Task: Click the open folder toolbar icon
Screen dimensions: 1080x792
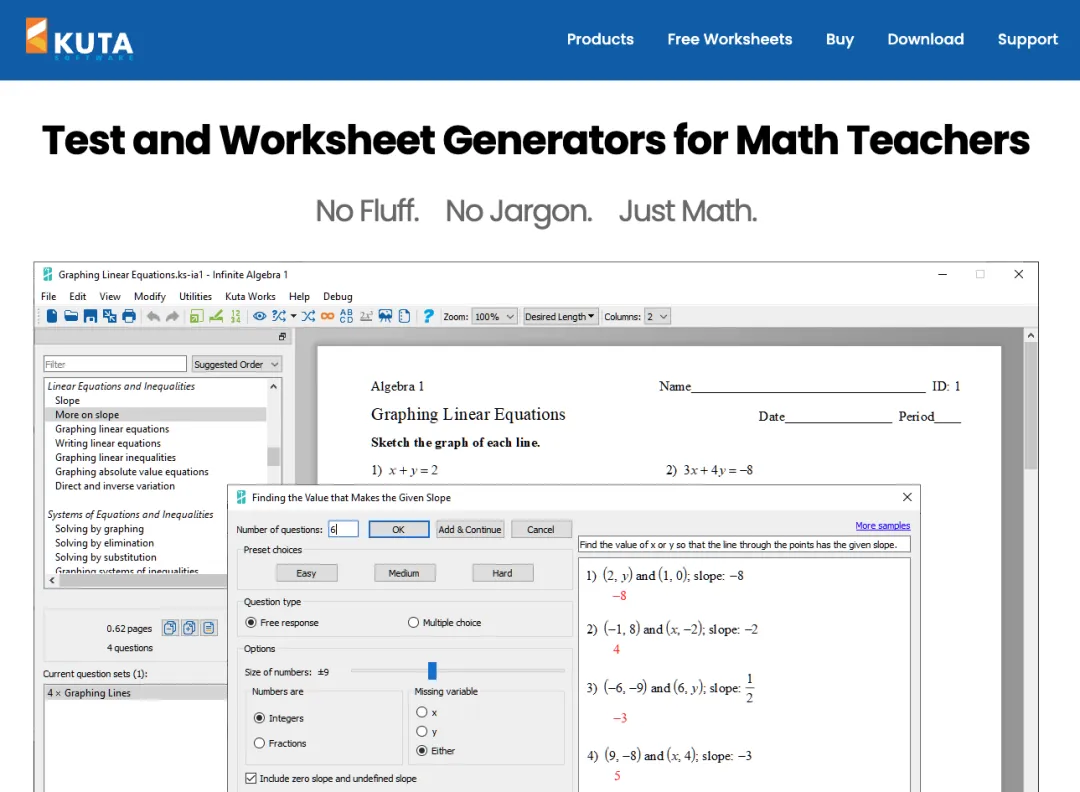Action: [x=71, y=316]
